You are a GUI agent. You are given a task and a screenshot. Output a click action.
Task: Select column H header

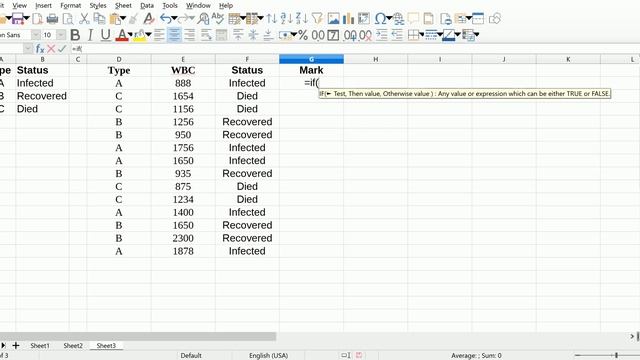tap(376, 60)
